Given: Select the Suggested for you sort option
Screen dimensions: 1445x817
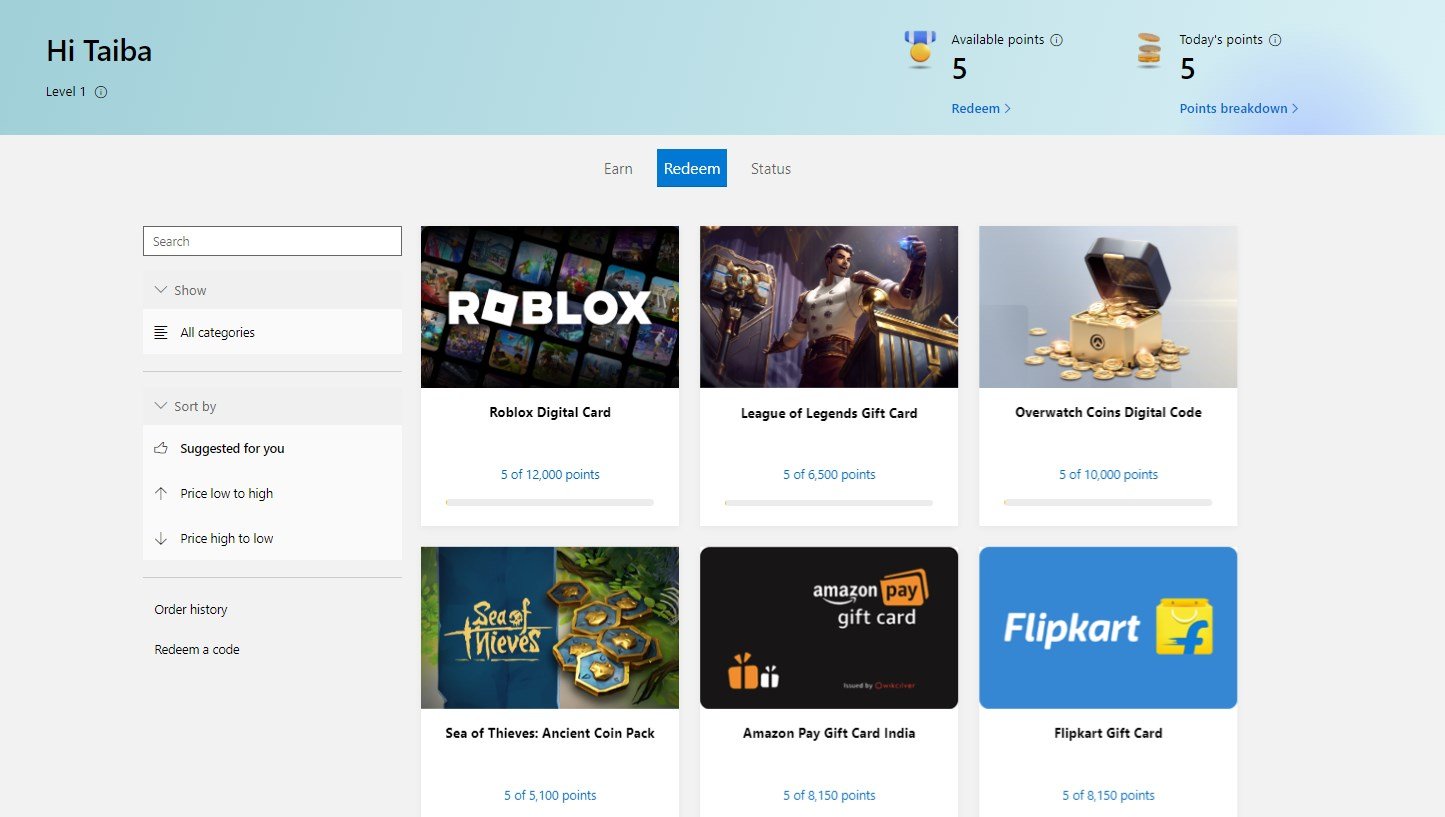Looking at the screenshot, I should coord(231,448).
